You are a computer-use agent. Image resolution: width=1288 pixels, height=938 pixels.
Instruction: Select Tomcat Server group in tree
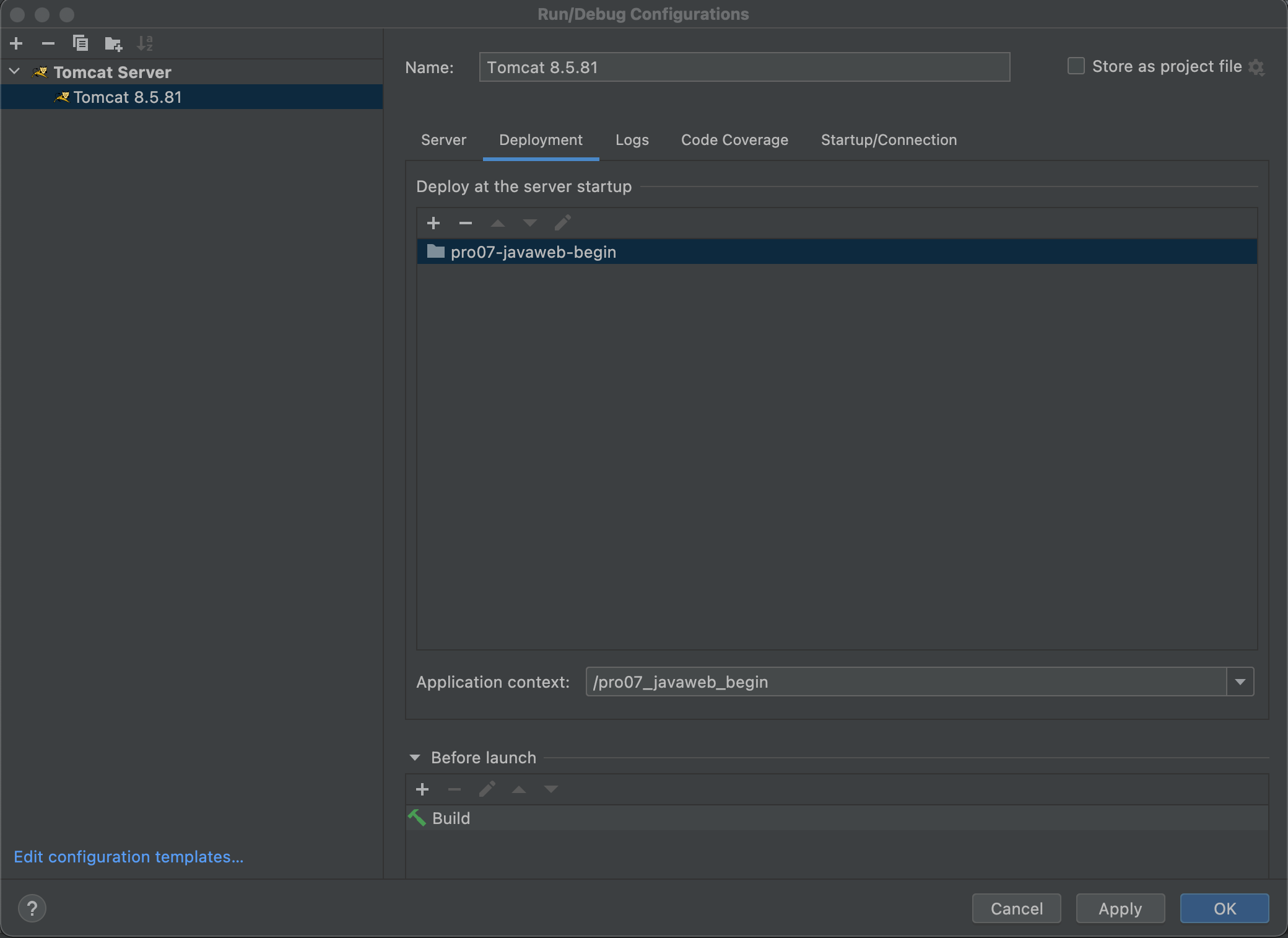(112, 72)
